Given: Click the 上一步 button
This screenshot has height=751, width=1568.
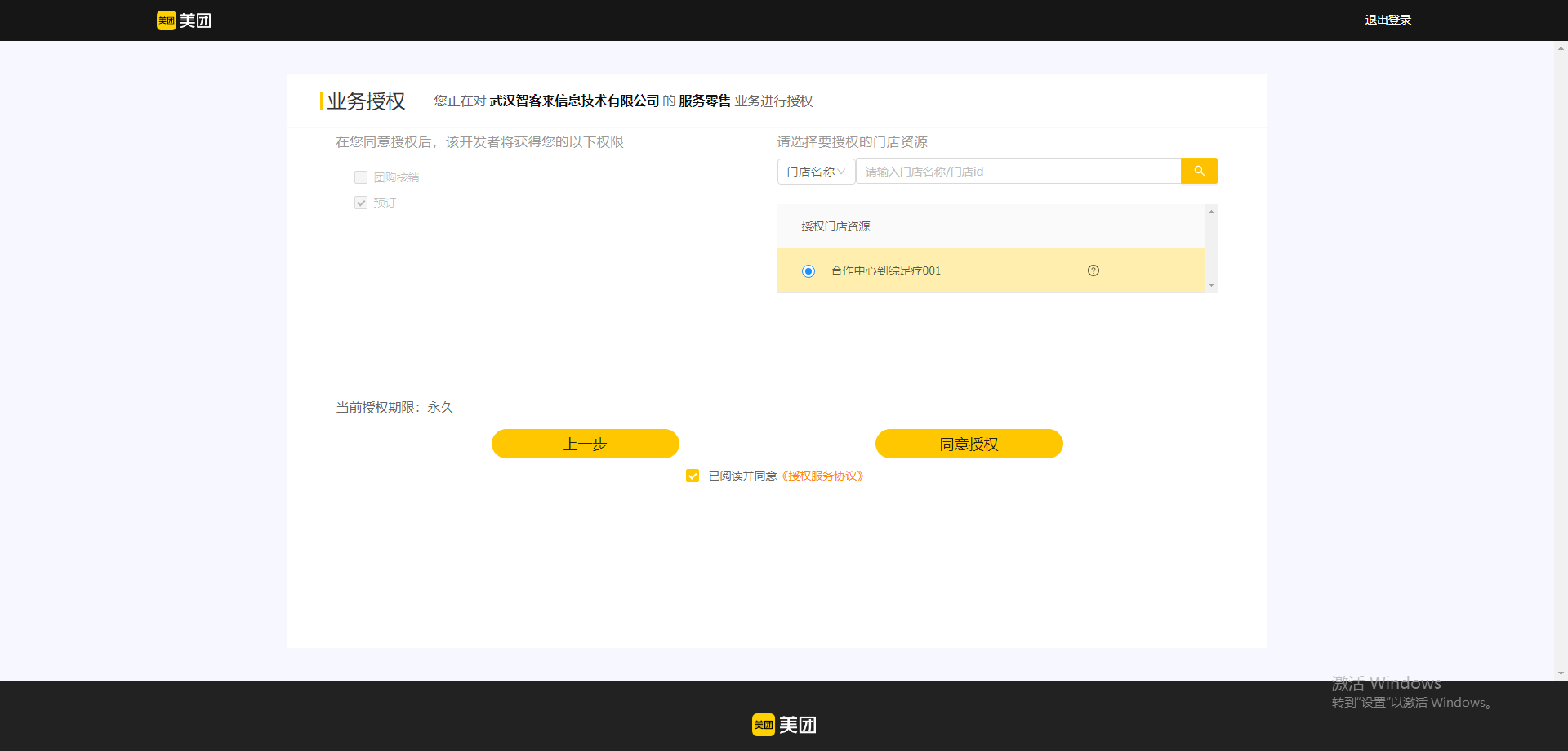Looking at the screenshot, I should (x=586, y=444).
